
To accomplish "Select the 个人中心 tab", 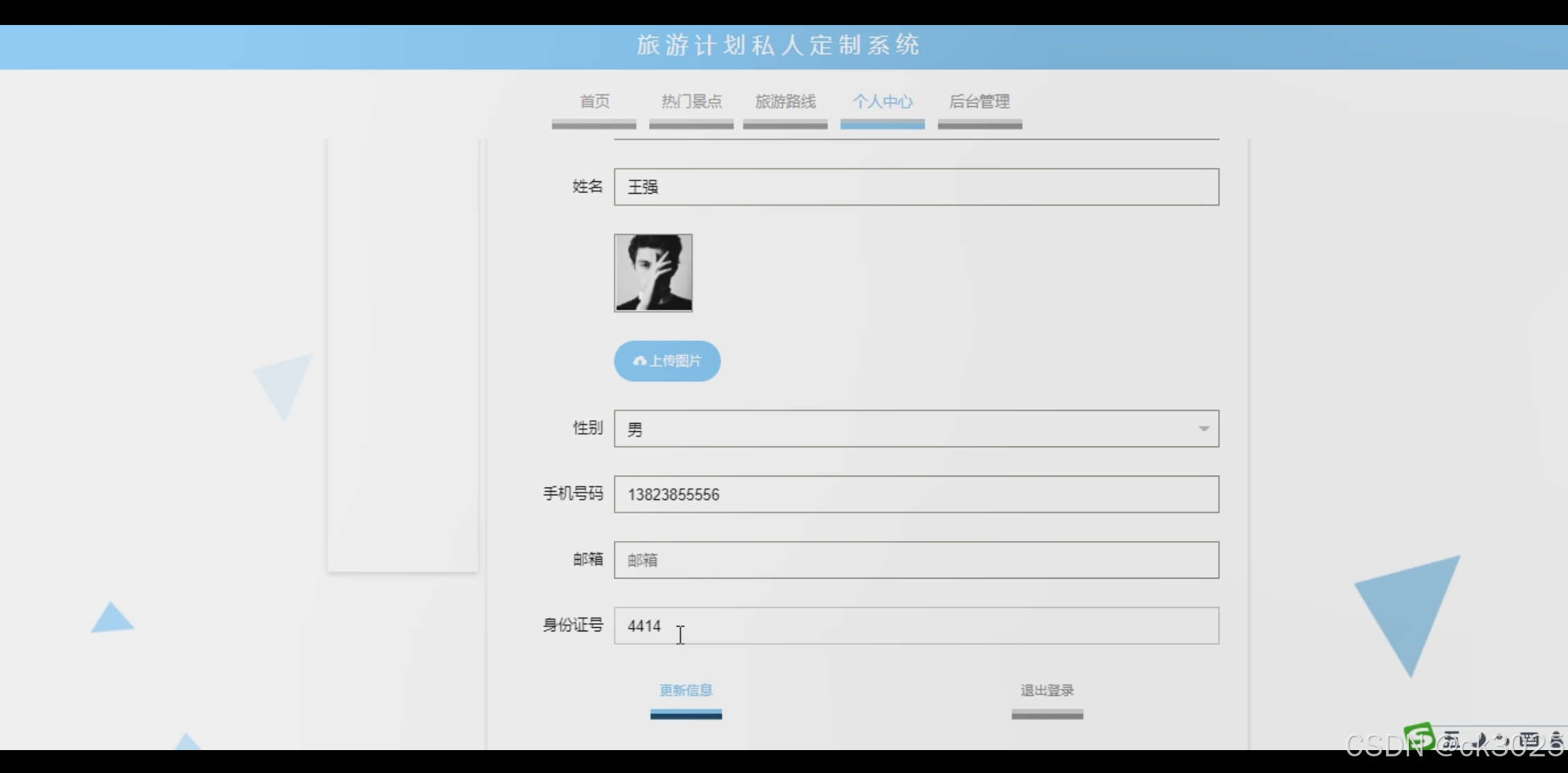I will [x=882, y=102].
